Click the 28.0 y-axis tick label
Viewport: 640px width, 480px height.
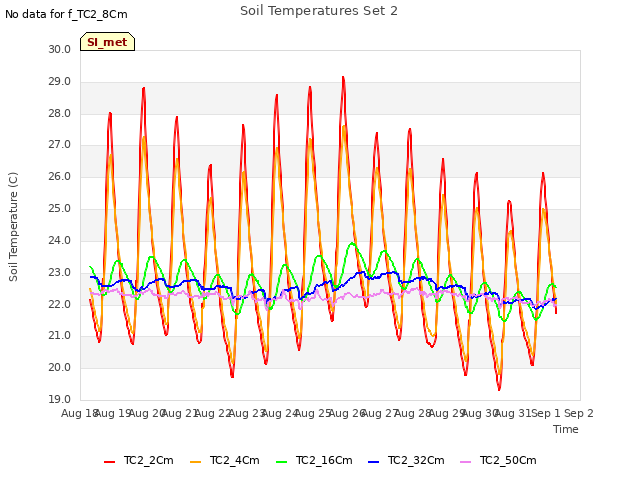(60, 113)
